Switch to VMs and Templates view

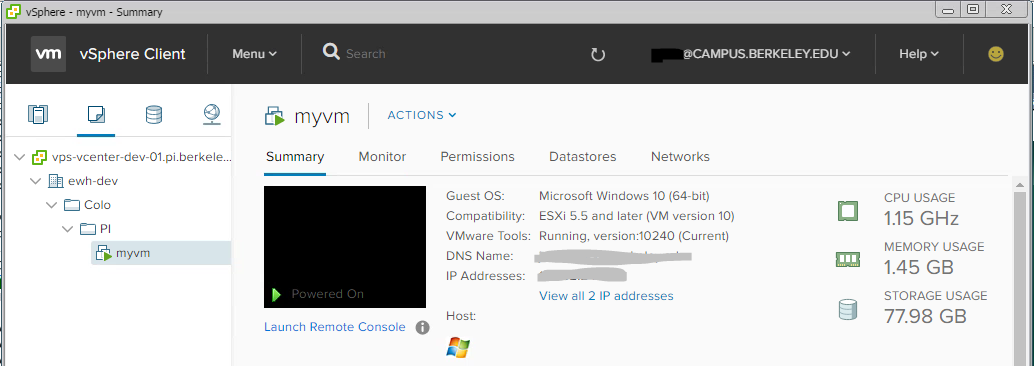96,115
